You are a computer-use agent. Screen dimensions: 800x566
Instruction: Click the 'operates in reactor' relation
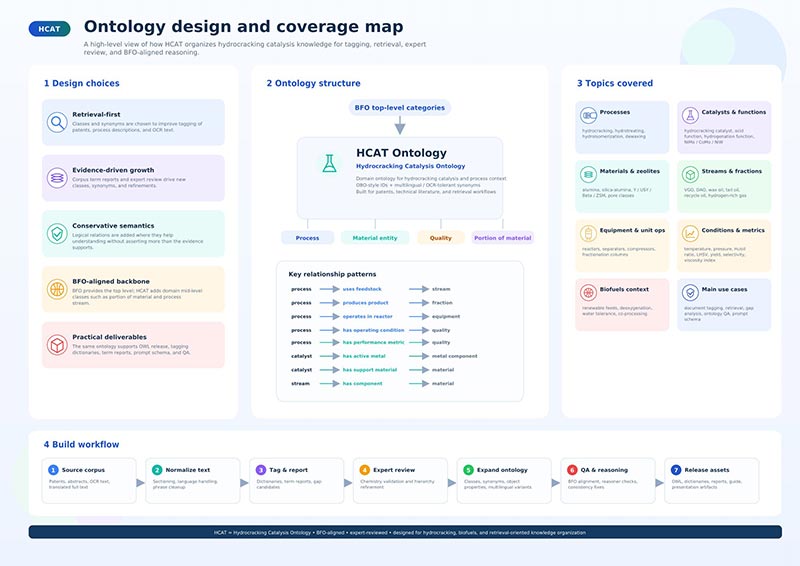click(367, 316)
